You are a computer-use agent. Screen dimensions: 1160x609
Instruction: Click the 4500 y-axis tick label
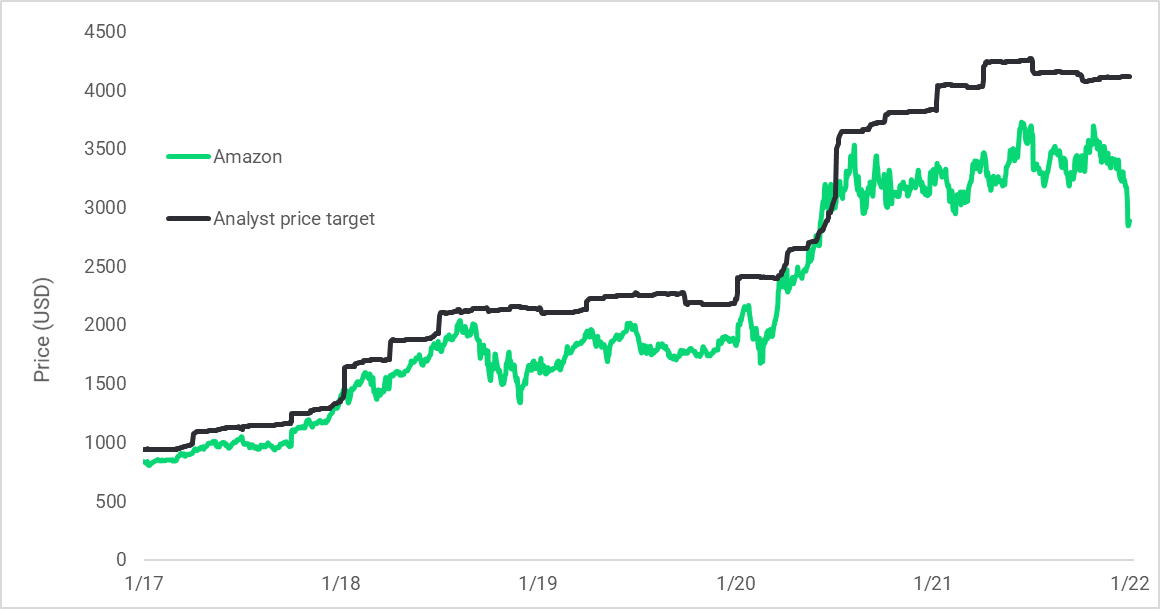coord(106,32)
